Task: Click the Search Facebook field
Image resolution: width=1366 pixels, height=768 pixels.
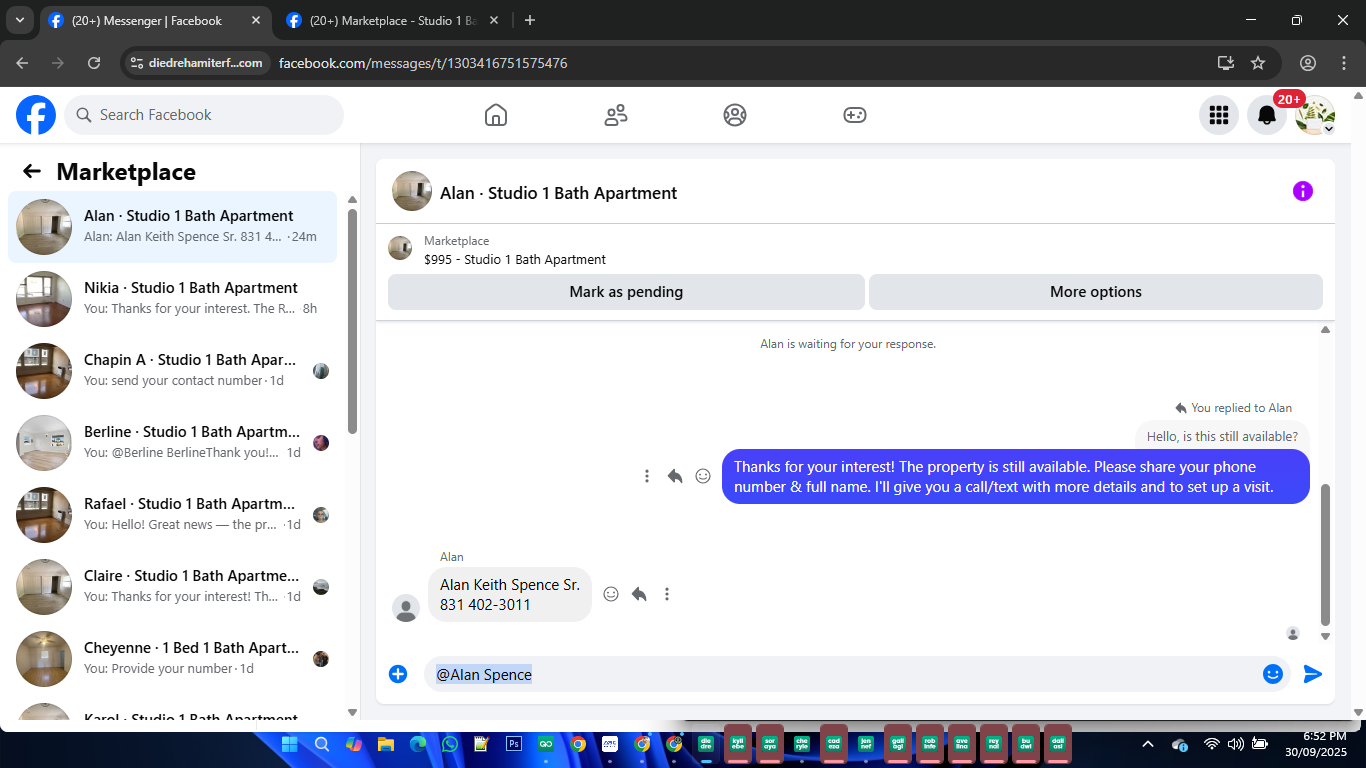Action: click(204, 115)
